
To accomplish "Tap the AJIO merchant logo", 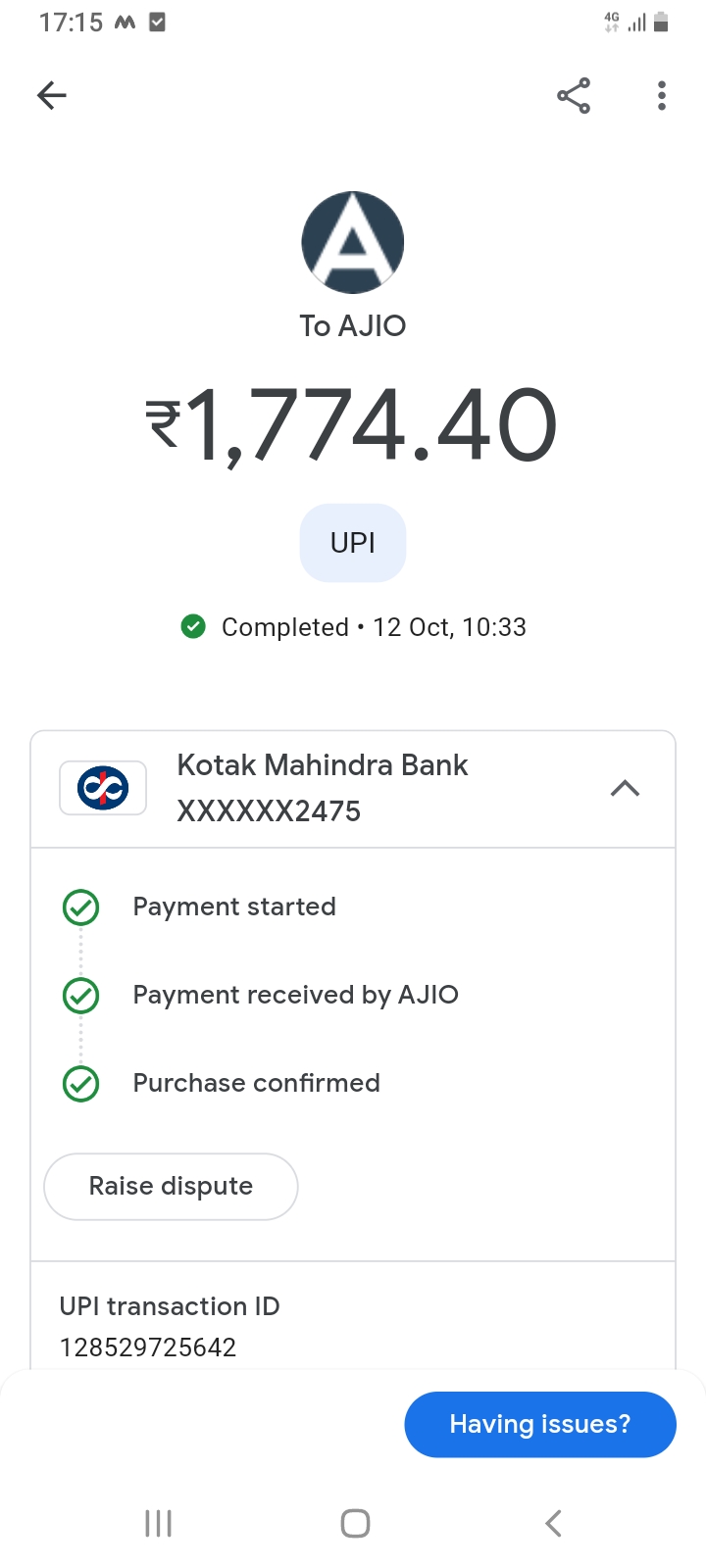I will (x=353, y=242).
